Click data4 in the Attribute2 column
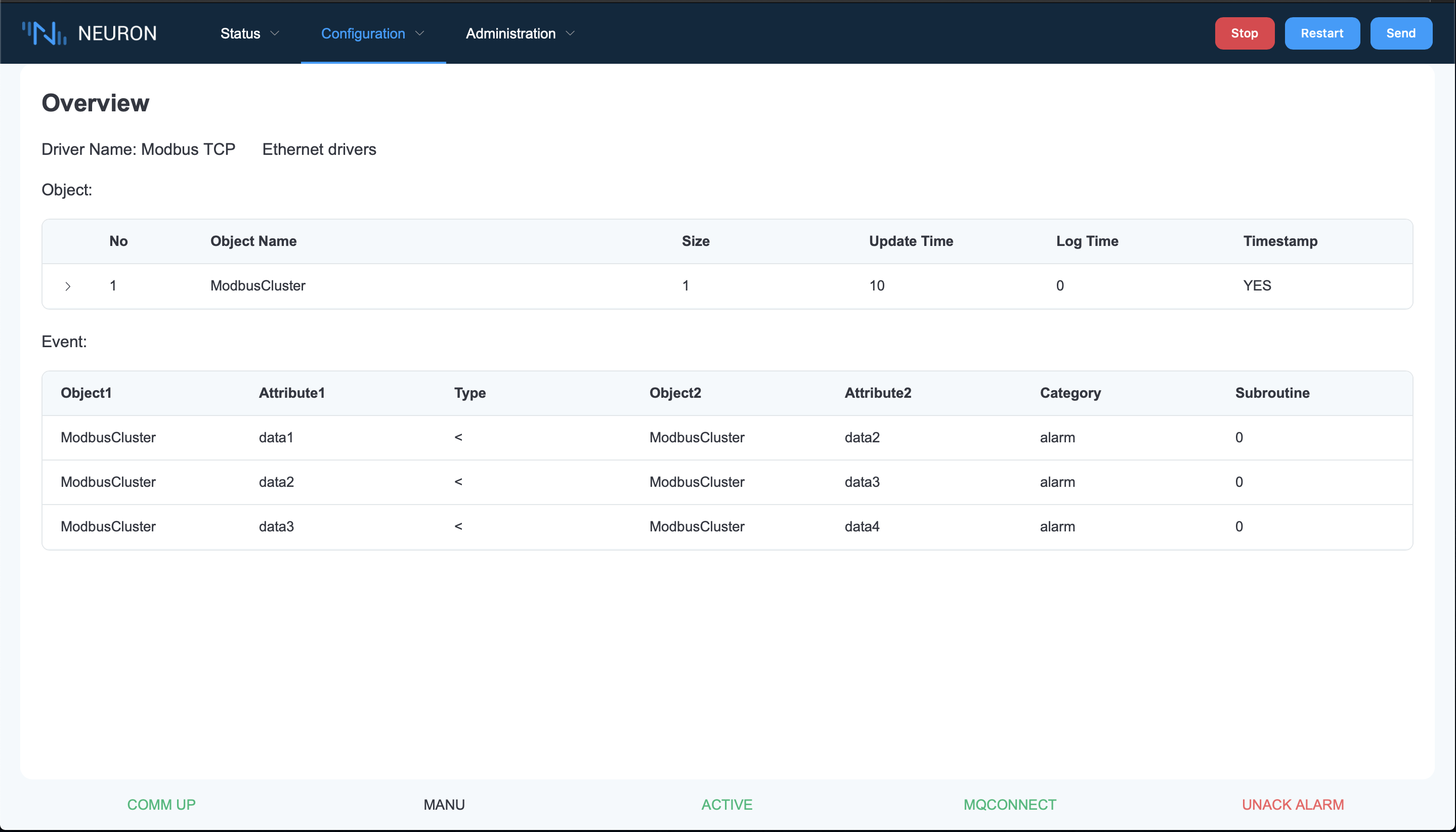This screenshot has height=832, width=1456. point(862,527)
